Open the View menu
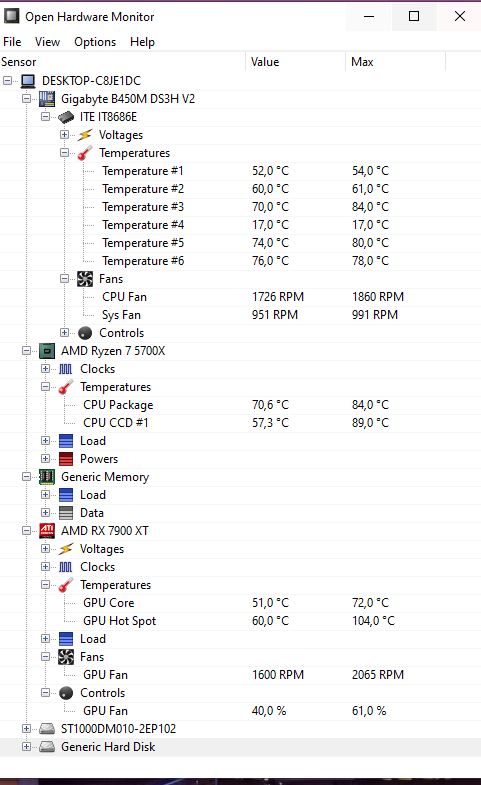Viewport: 481px width, 785px height. tap(48, 42)
